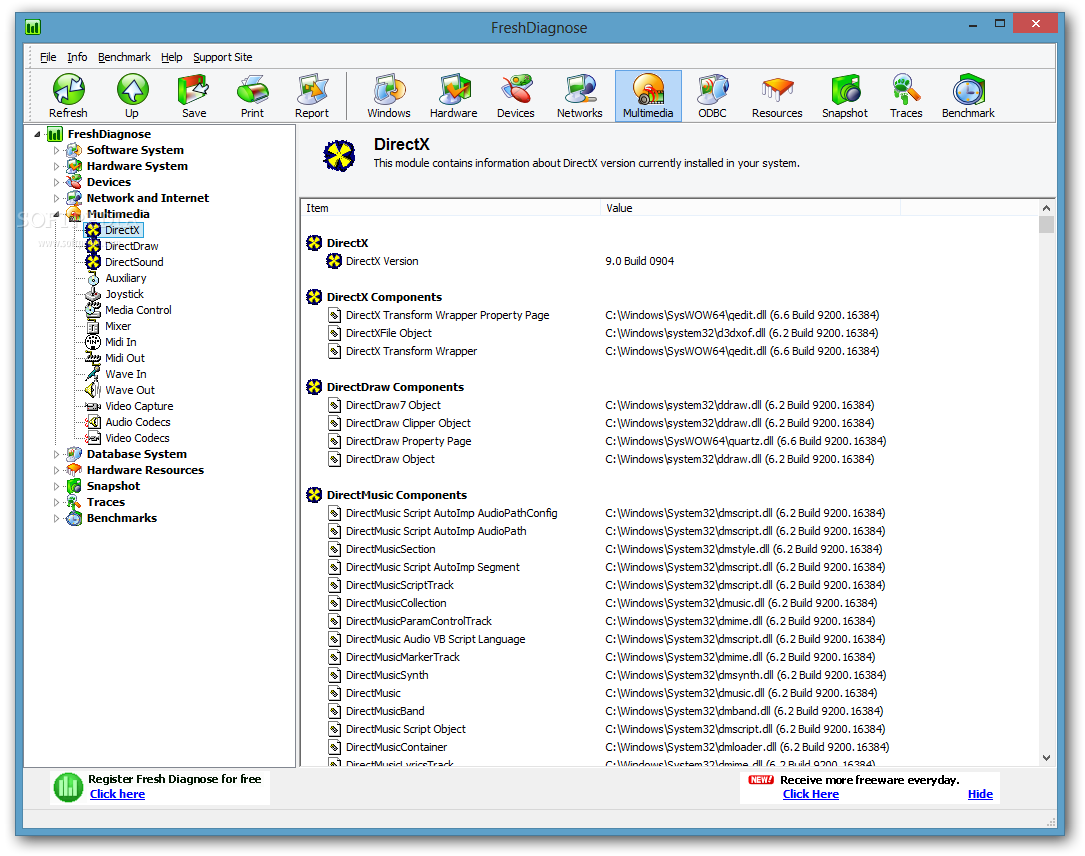Select Media Control tree item
Image resolution: width=1085 pixels, height=856 pixels.
click(138, 310)
